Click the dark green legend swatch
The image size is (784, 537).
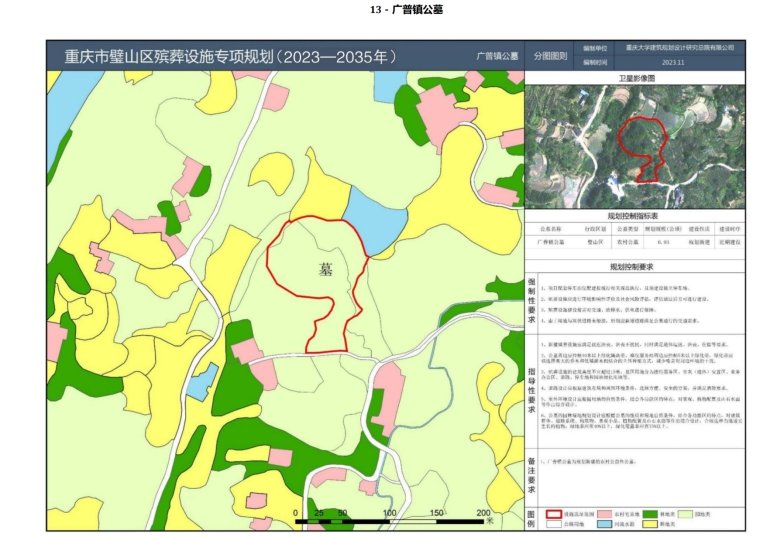(x=650, y=514)
